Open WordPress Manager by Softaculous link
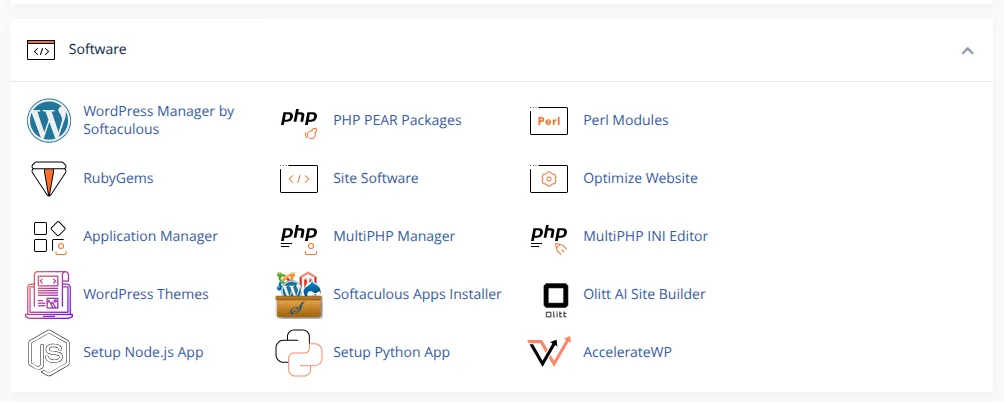This screenshot has width=1004, height=402. (159, 120)
